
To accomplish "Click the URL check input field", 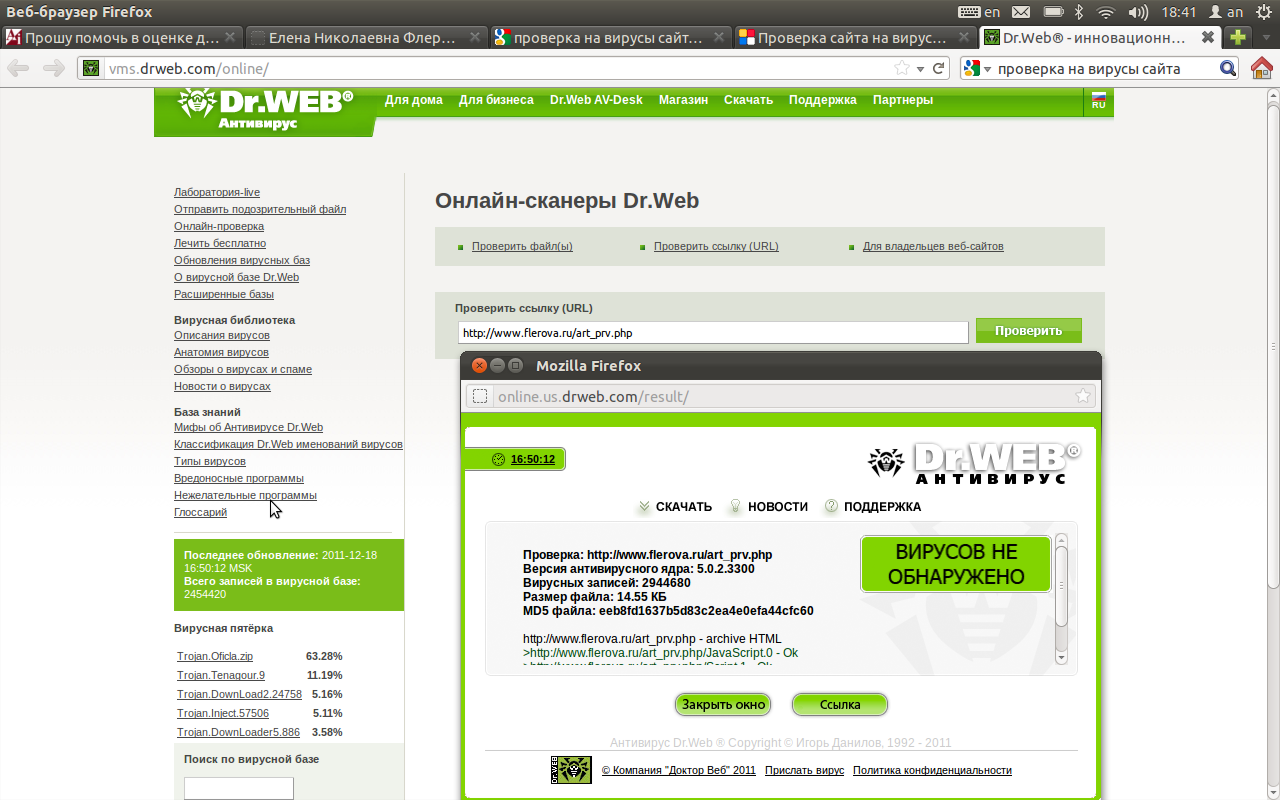I will pos(713,332).
